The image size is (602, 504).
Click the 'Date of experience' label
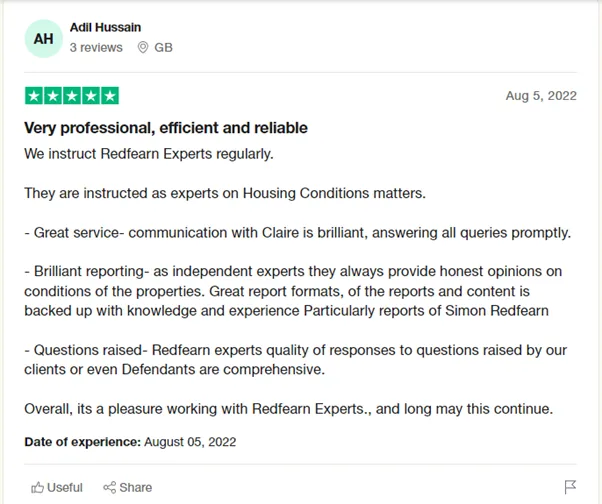(x=83, y=442)
